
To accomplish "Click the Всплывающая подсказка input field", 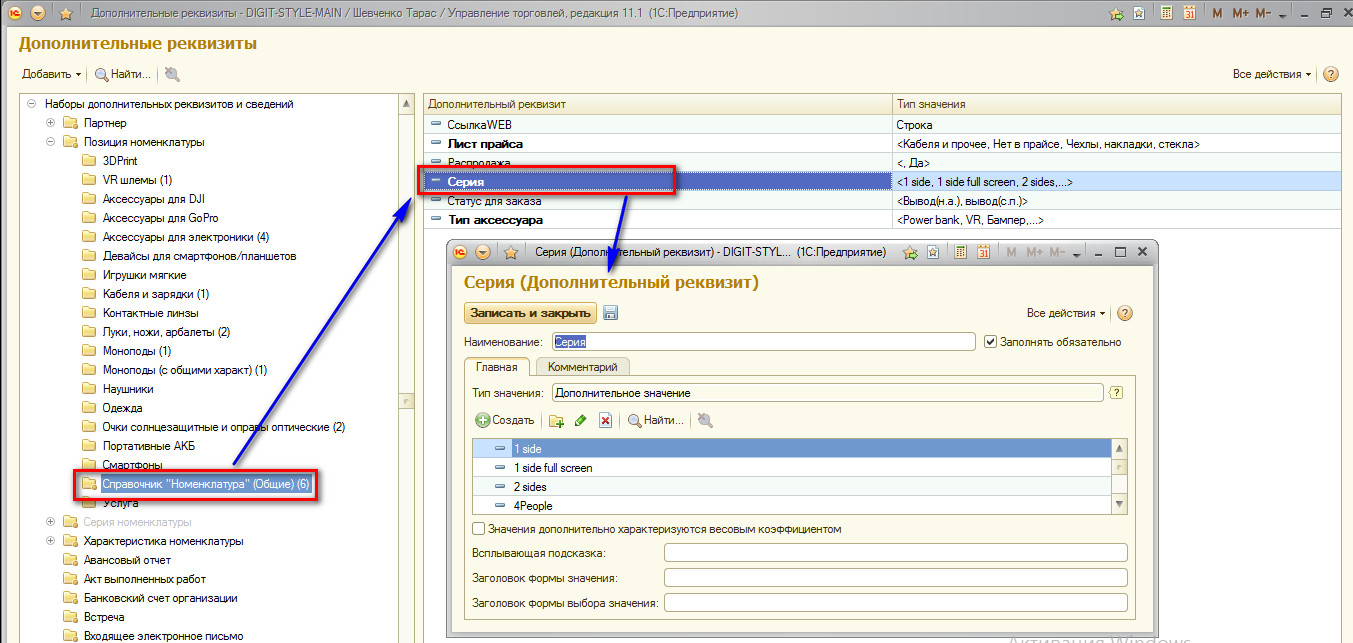I will point(895,553).
